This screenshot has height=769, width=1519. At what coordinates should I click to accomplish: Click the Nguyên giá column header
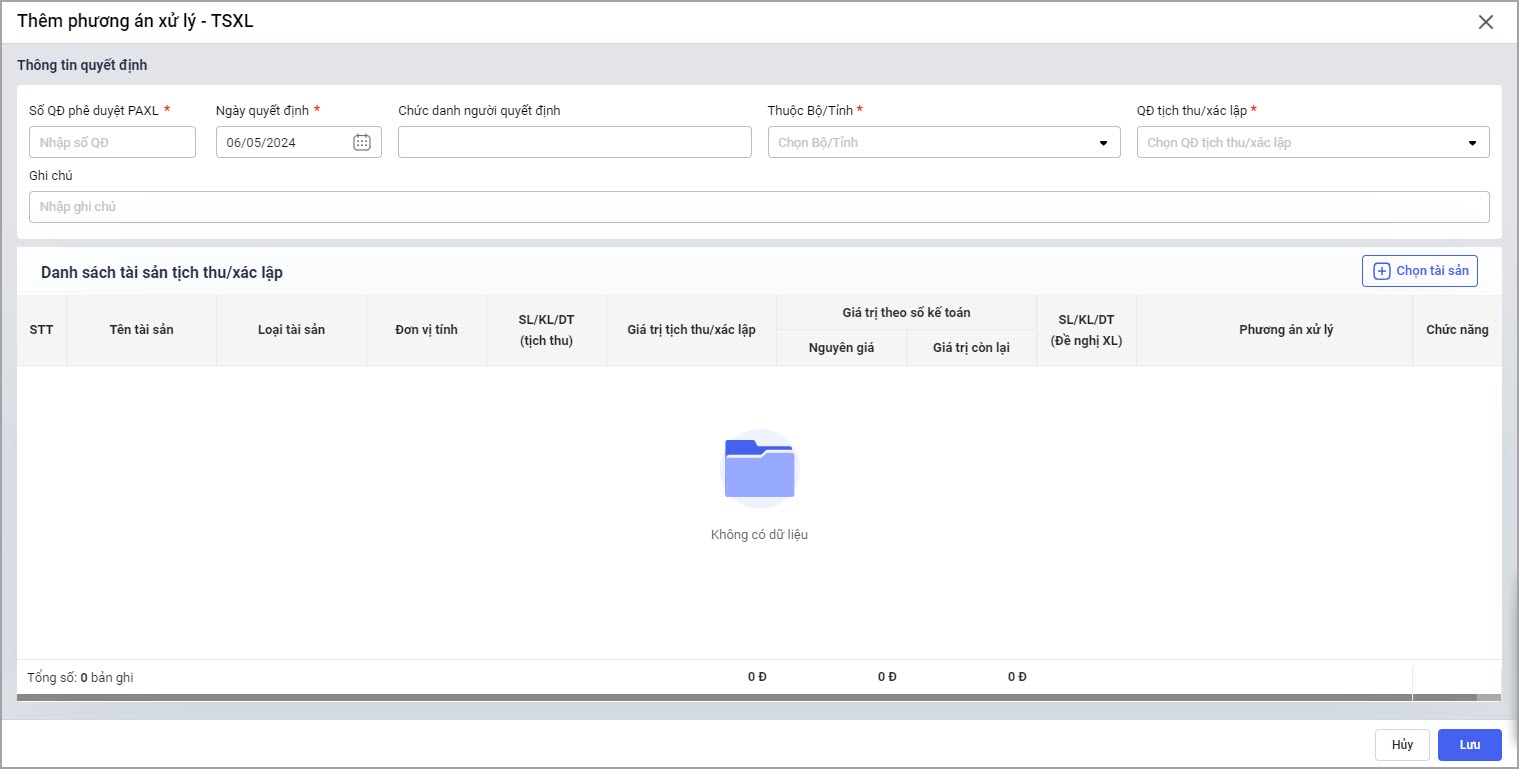[x=841, y=348]
